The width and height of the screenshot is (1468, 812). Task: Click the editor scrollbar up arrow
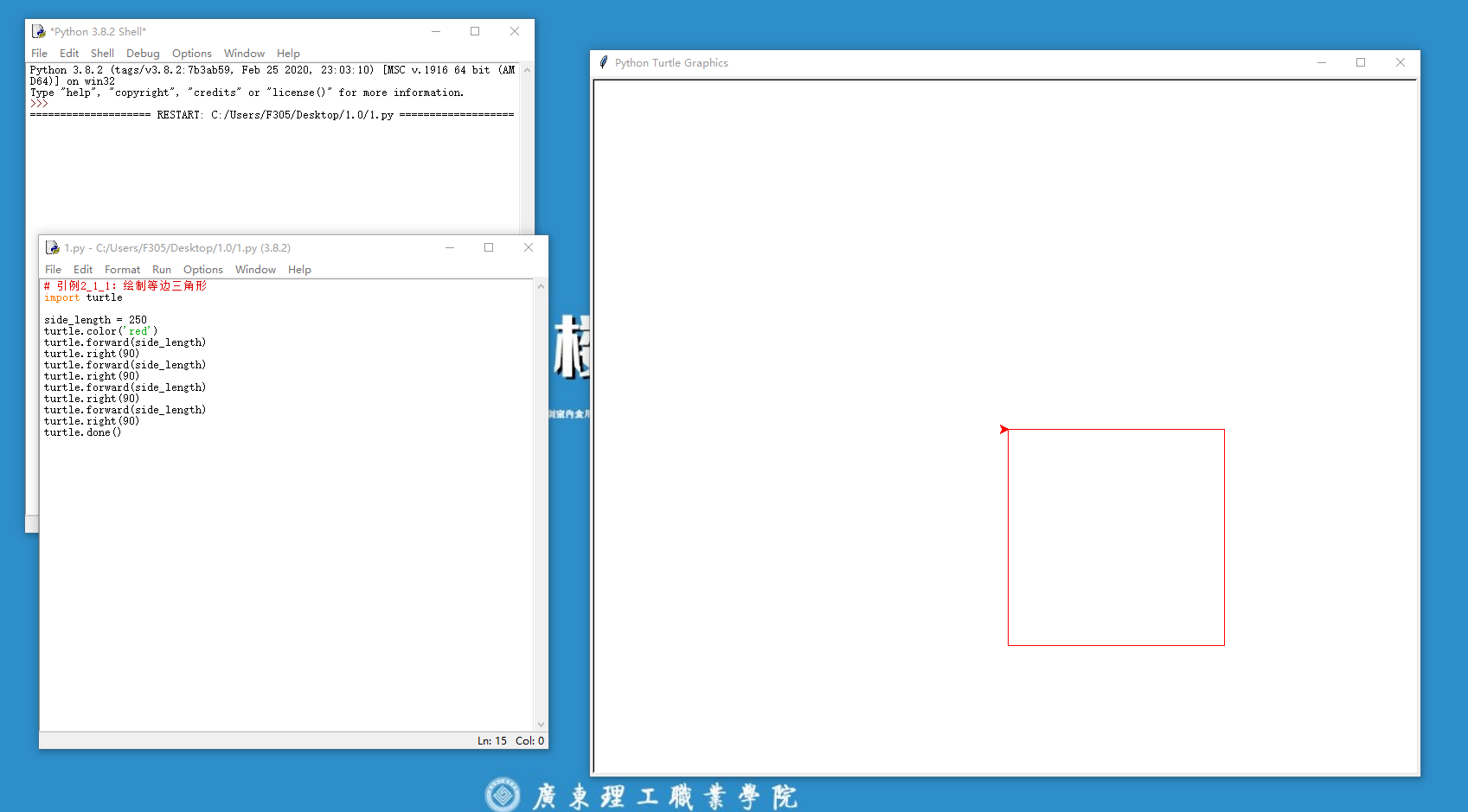[x=541, y=286]
